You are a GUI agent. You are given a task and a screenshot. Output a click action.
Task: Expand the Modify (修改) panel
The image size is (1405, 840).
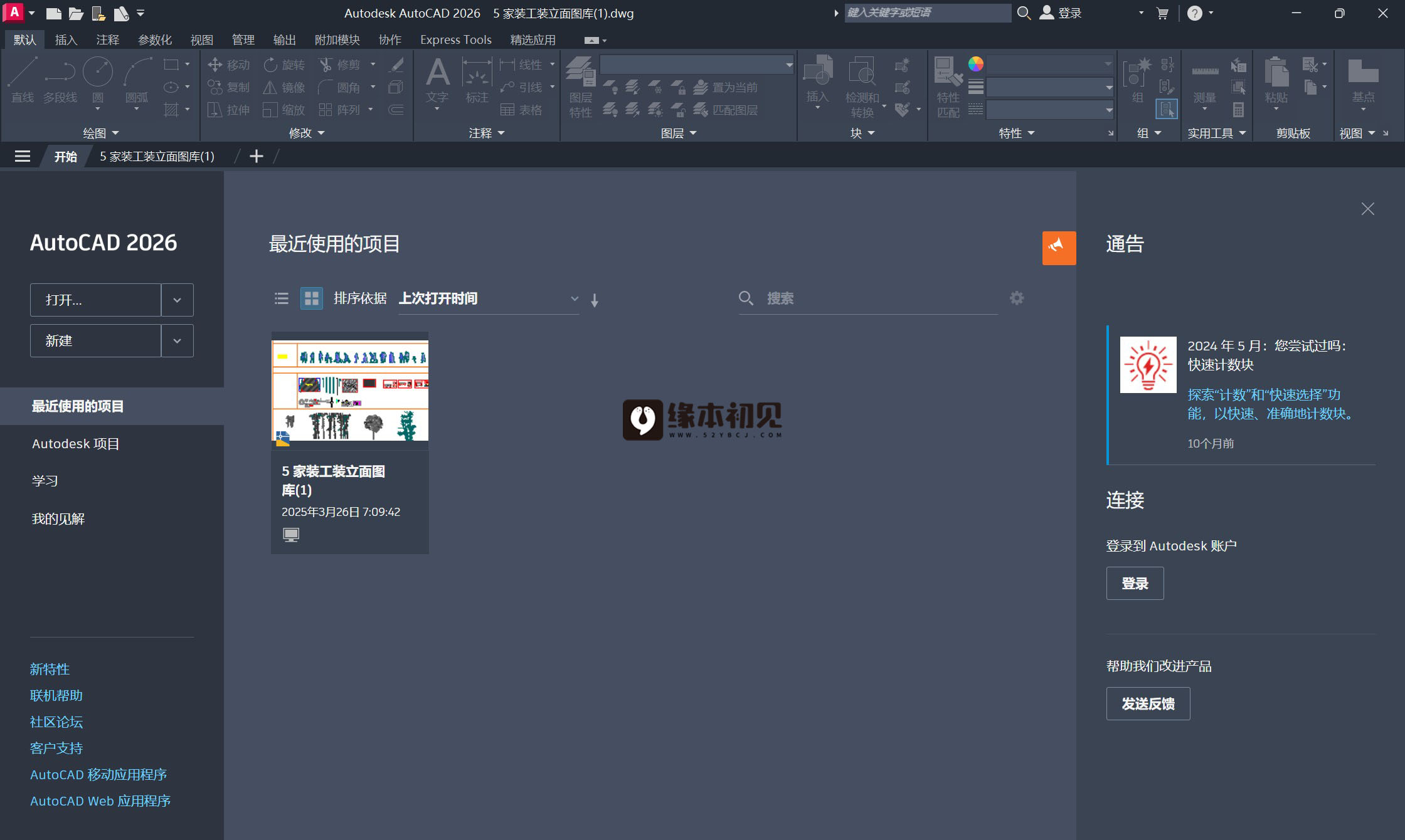point(307,133)
